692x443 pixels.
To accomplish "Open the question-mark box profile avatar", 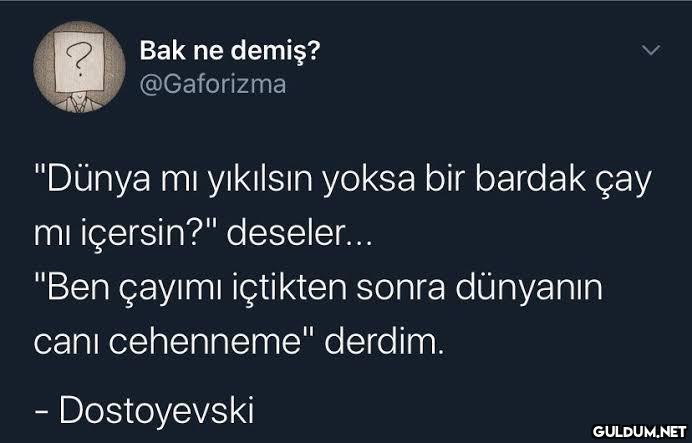I will (x=79, y=67).
